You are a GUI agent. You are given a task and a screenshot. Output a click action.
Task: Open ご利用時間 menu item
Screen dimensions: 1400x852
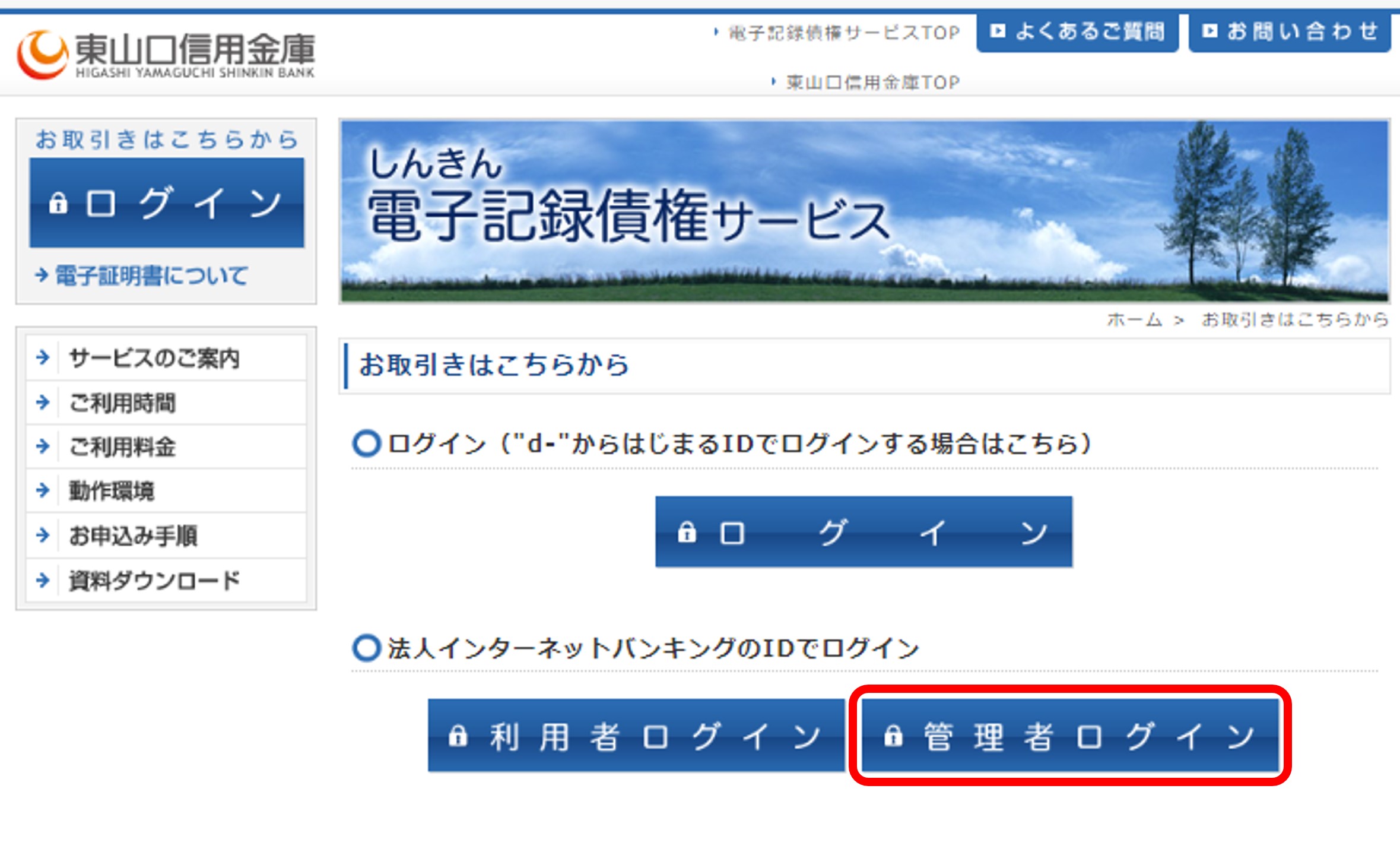122,403
